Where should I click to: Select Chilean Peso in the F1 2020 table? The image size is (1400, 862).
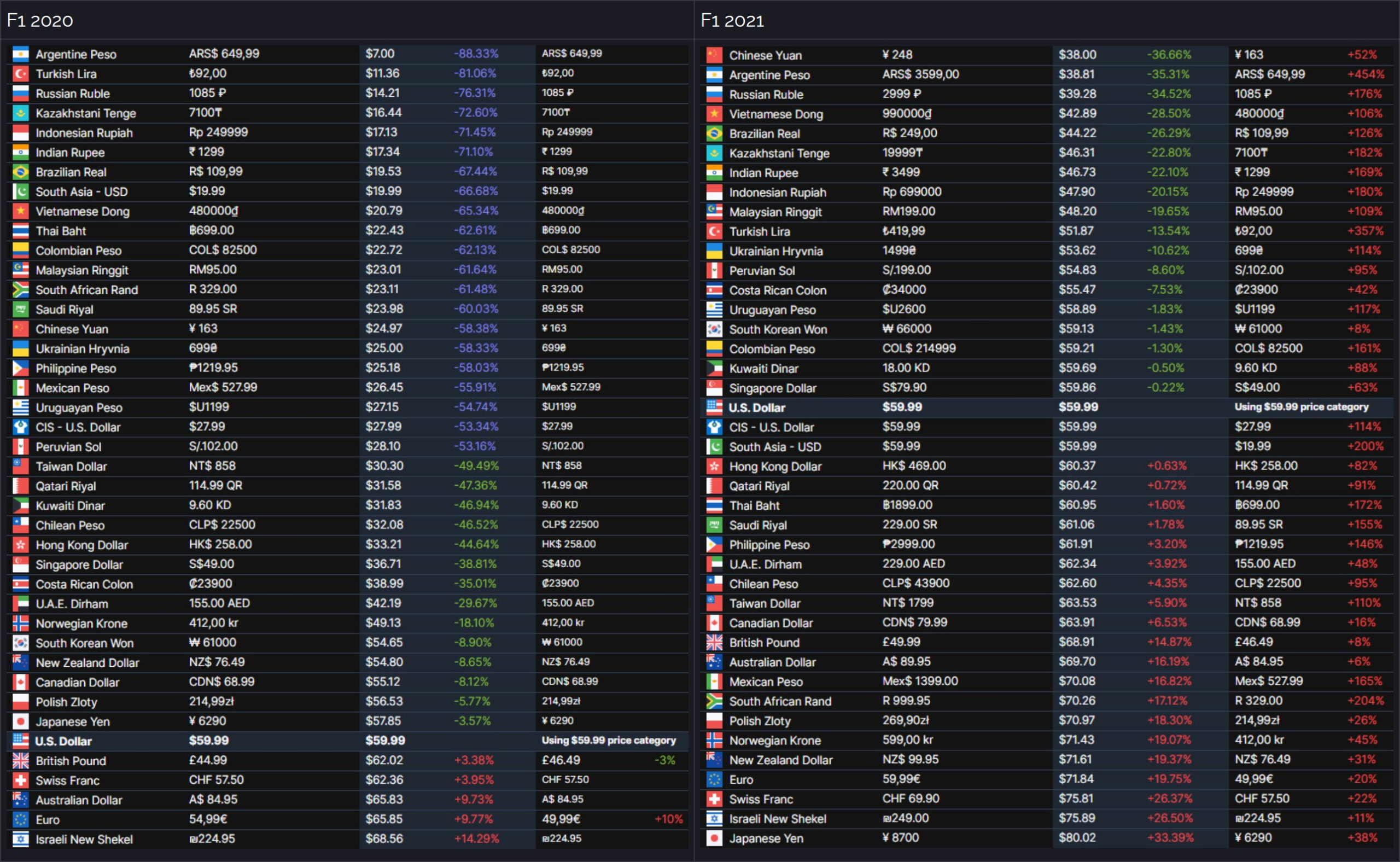coord(70,525)
